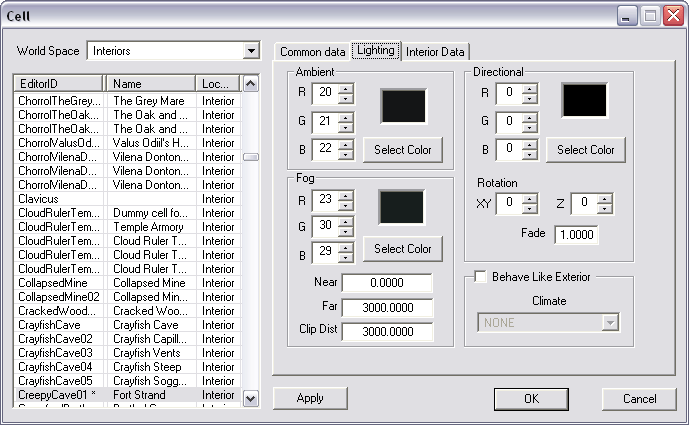This screenshot has height=425, width=689.
Task: Increase Directional R value with up arrow
Action: [530, 89]
